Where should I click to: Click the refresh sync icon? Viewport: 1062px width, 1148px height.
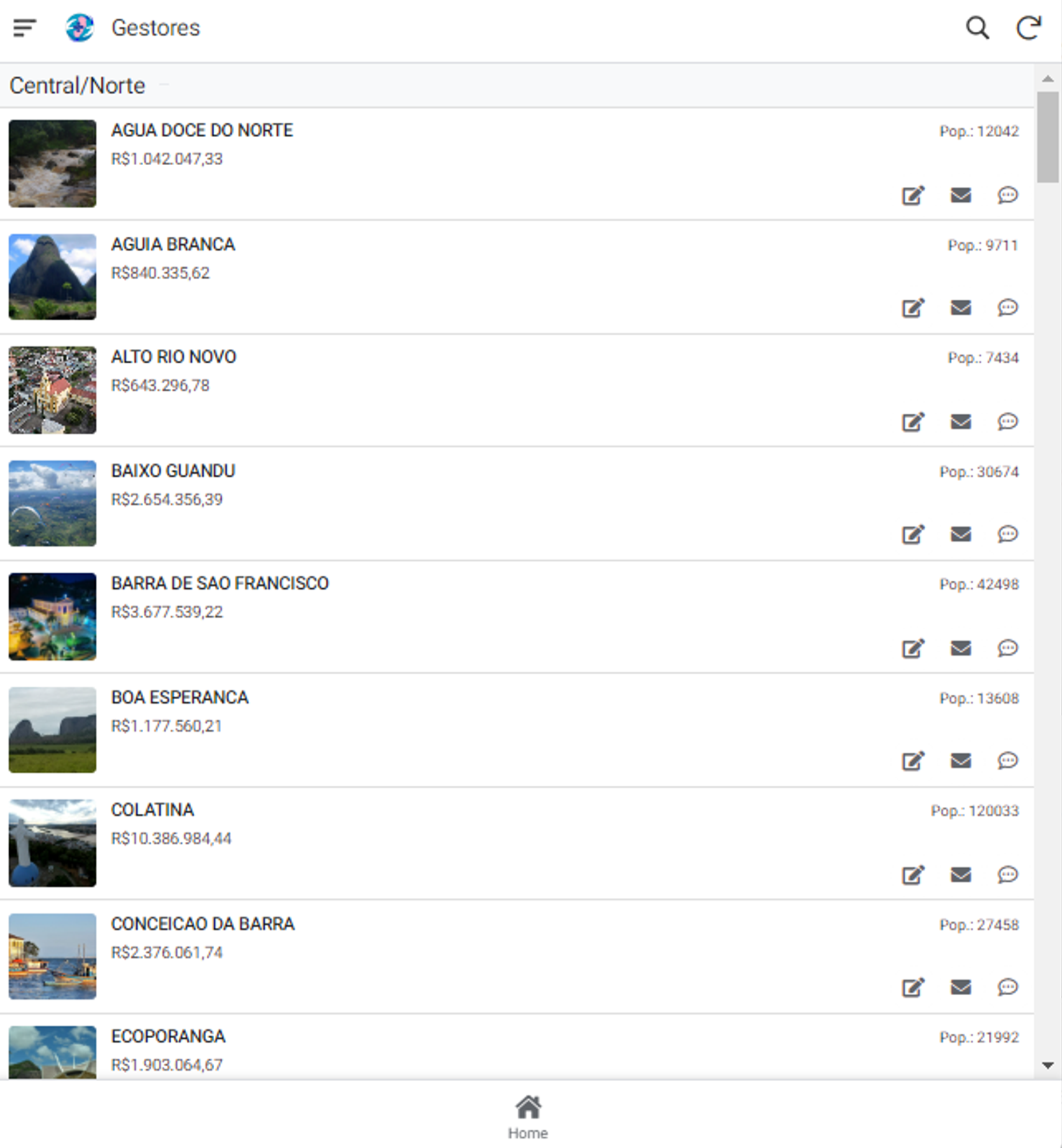point(1028,27)
